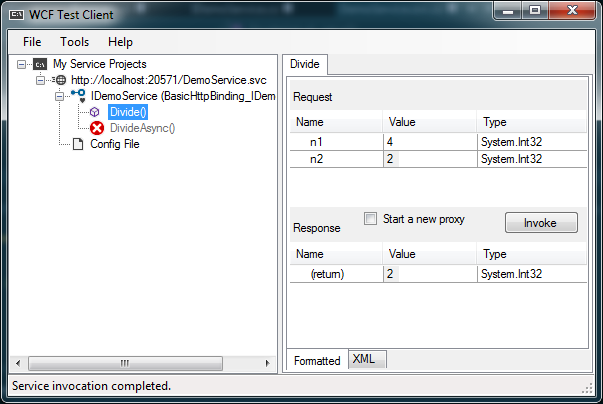
Task: Select the Divide tab
Action: point(305,64)
